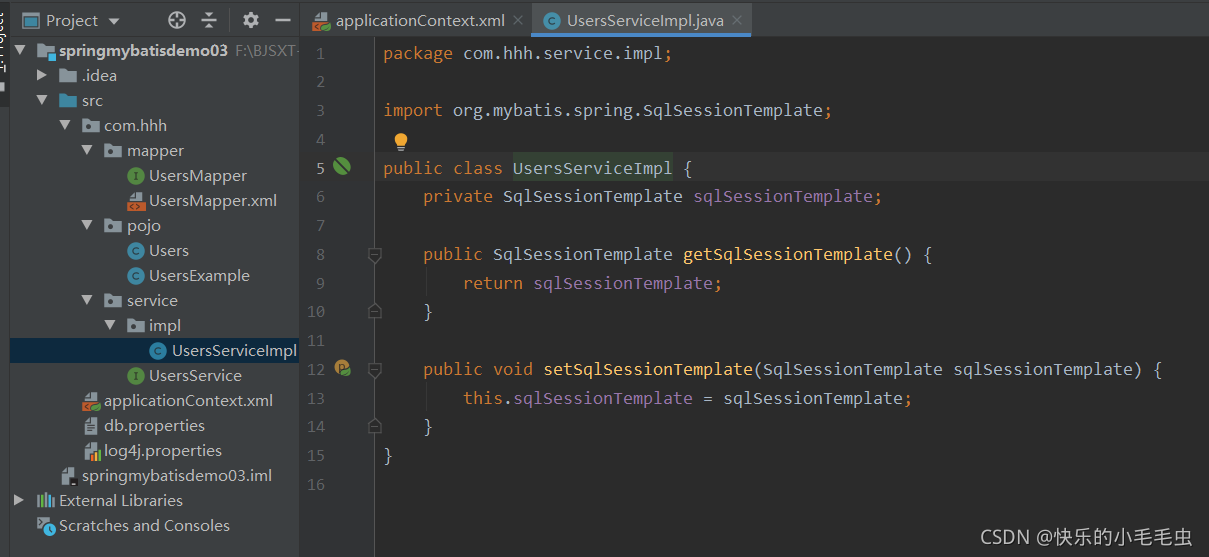Click package com.hhh.service.impl statement
Screen dimensions: 1209x557
tap(527, 53)
